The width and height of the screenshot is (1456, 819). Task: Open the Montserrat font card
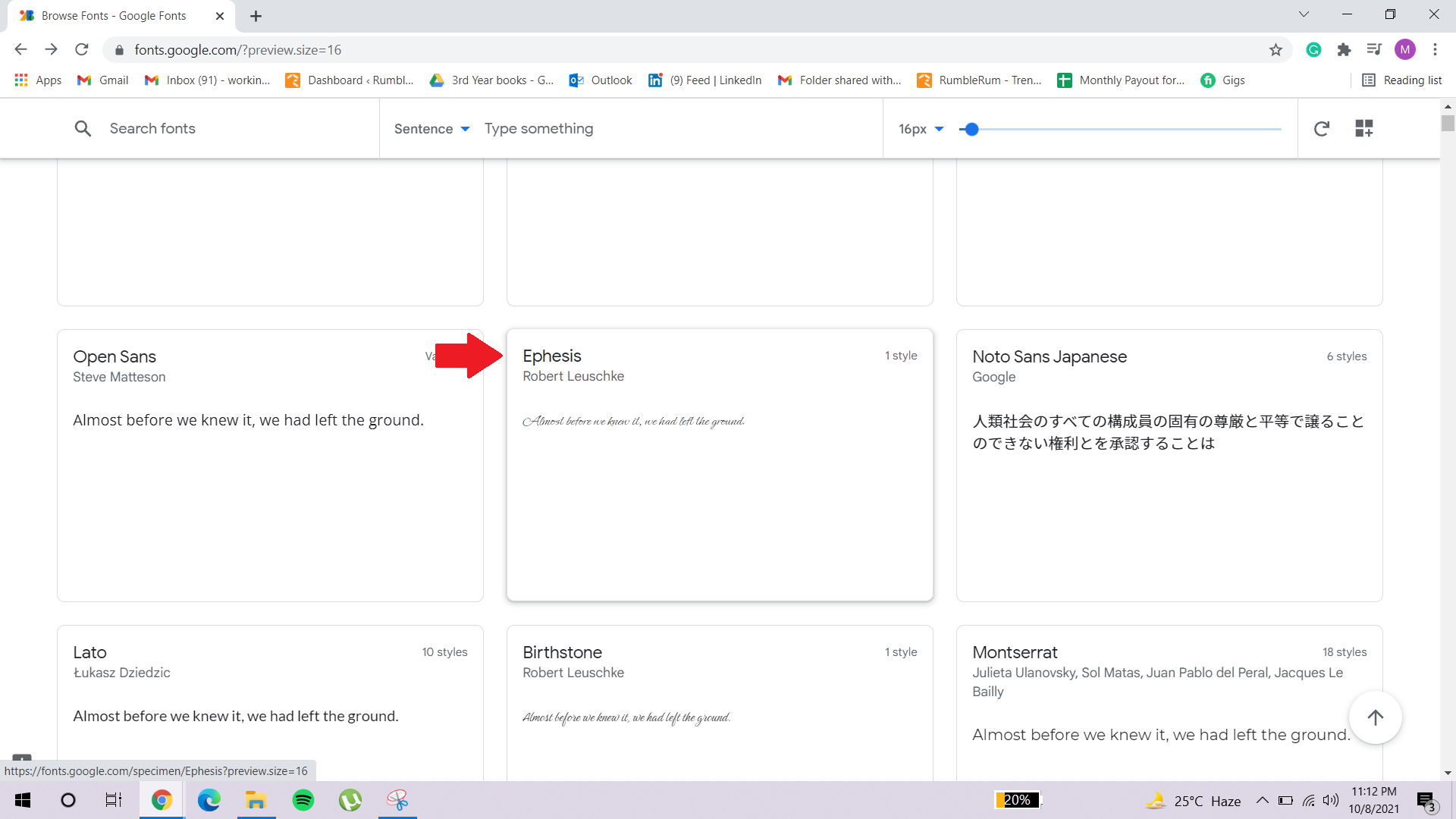tap(1169, 703)
